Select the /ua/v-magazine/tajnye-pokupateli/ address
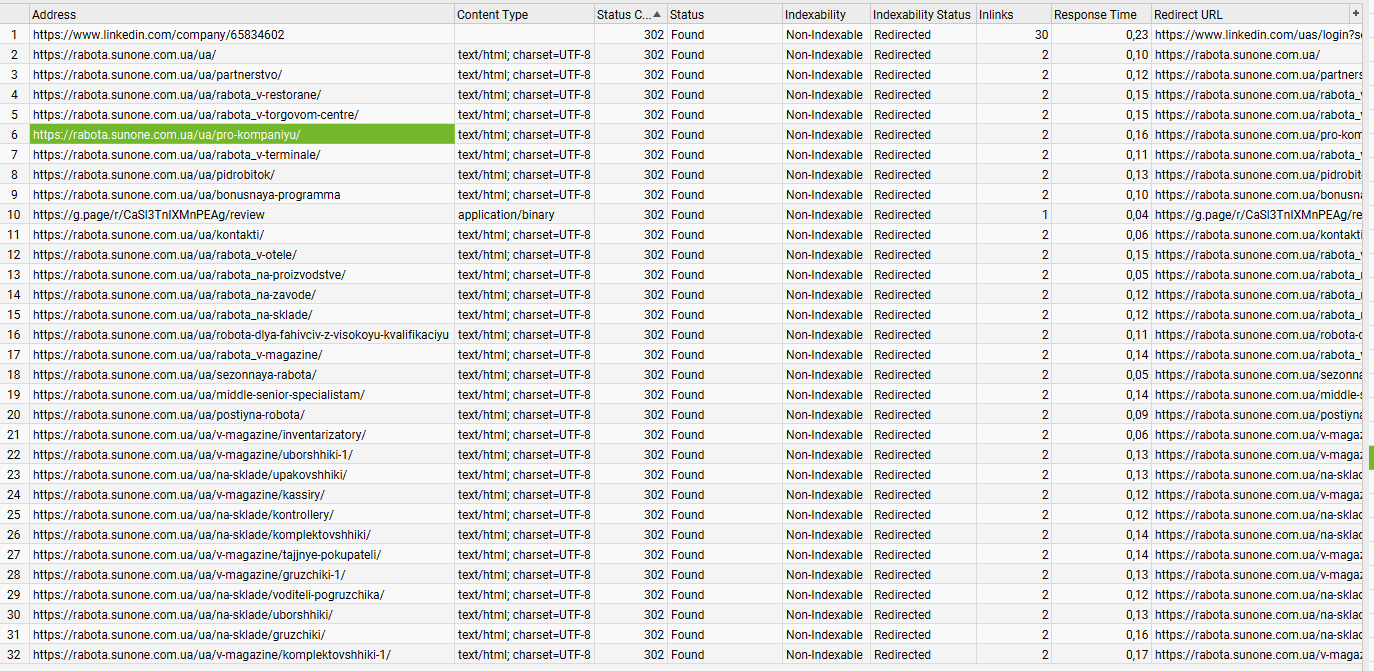The height and width of the screenshot is (671, 1374). coord(206,555)
